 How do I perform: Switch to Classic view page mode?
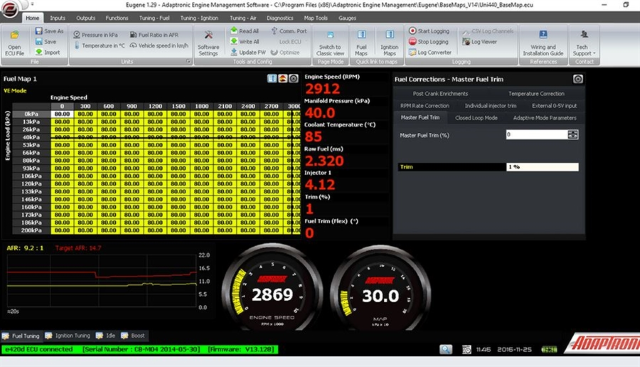coord(330,43)
